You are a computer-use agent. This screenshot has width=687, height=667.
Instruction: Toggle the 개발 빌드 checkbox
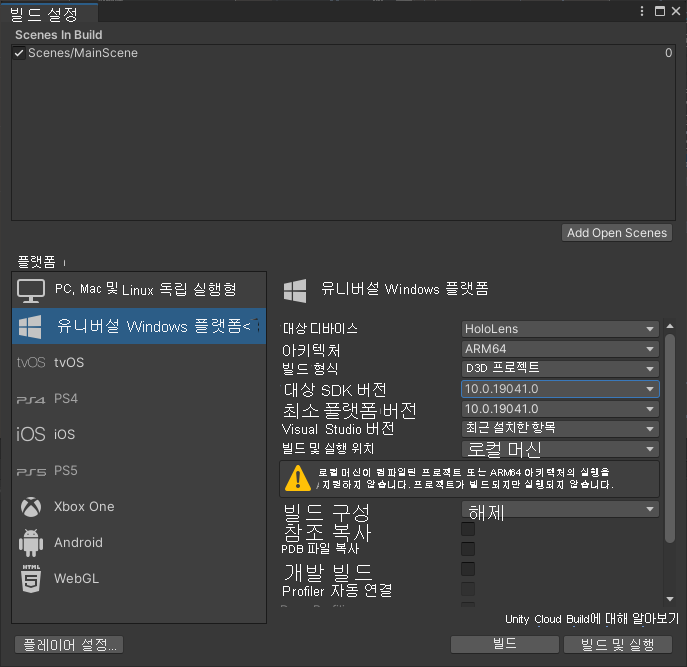click(x=468, y=569)
